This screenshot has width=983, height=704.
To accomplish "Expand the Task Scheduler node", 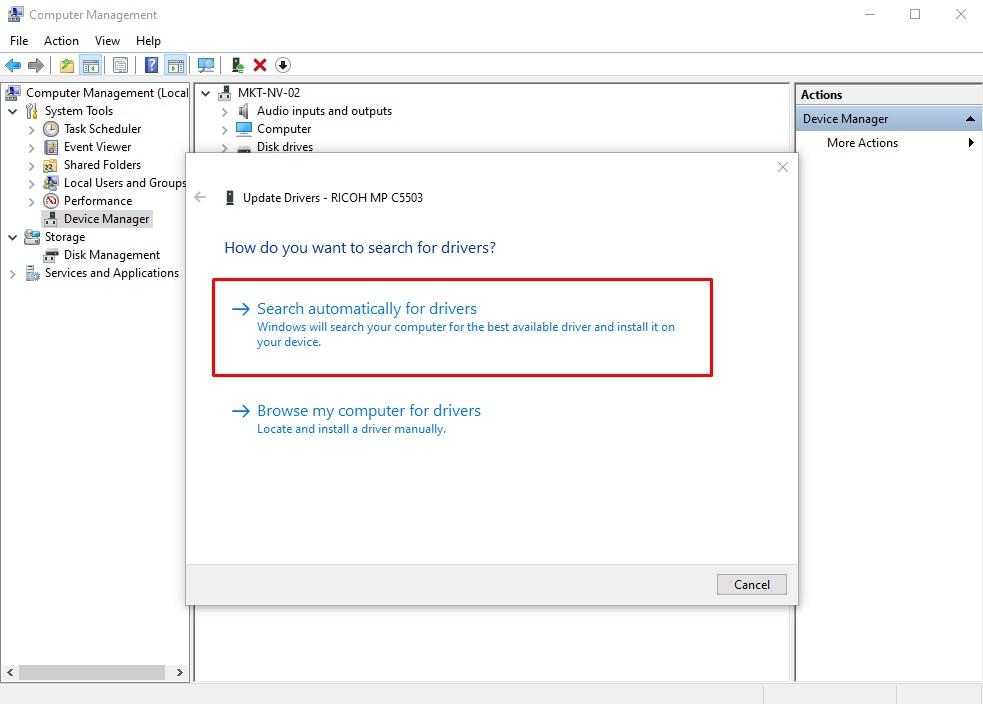I will click(31, 130).
